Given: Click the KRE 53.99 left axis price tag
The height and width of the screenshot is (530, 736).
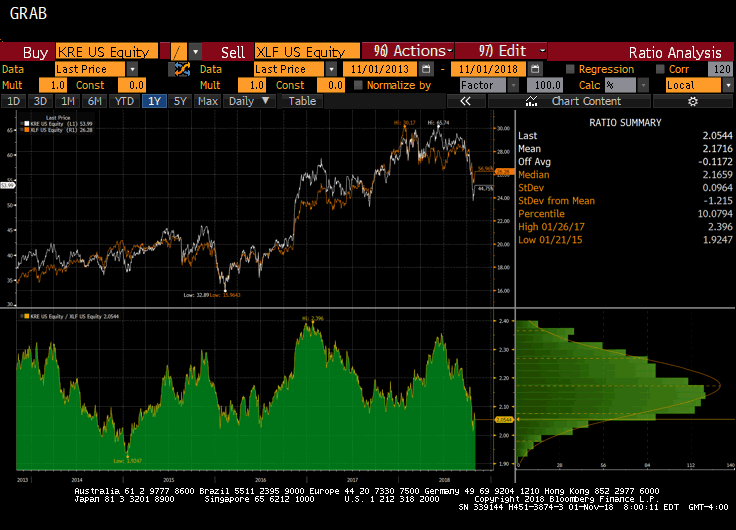Looking at the screenshot, I should pos(8,185).
